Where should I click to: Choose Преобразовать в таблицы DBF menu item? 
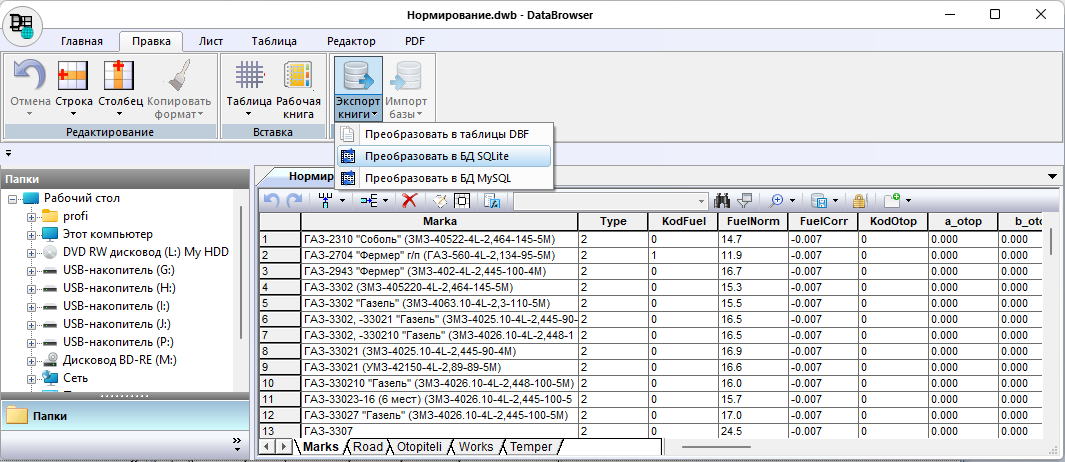pos(445,134)
